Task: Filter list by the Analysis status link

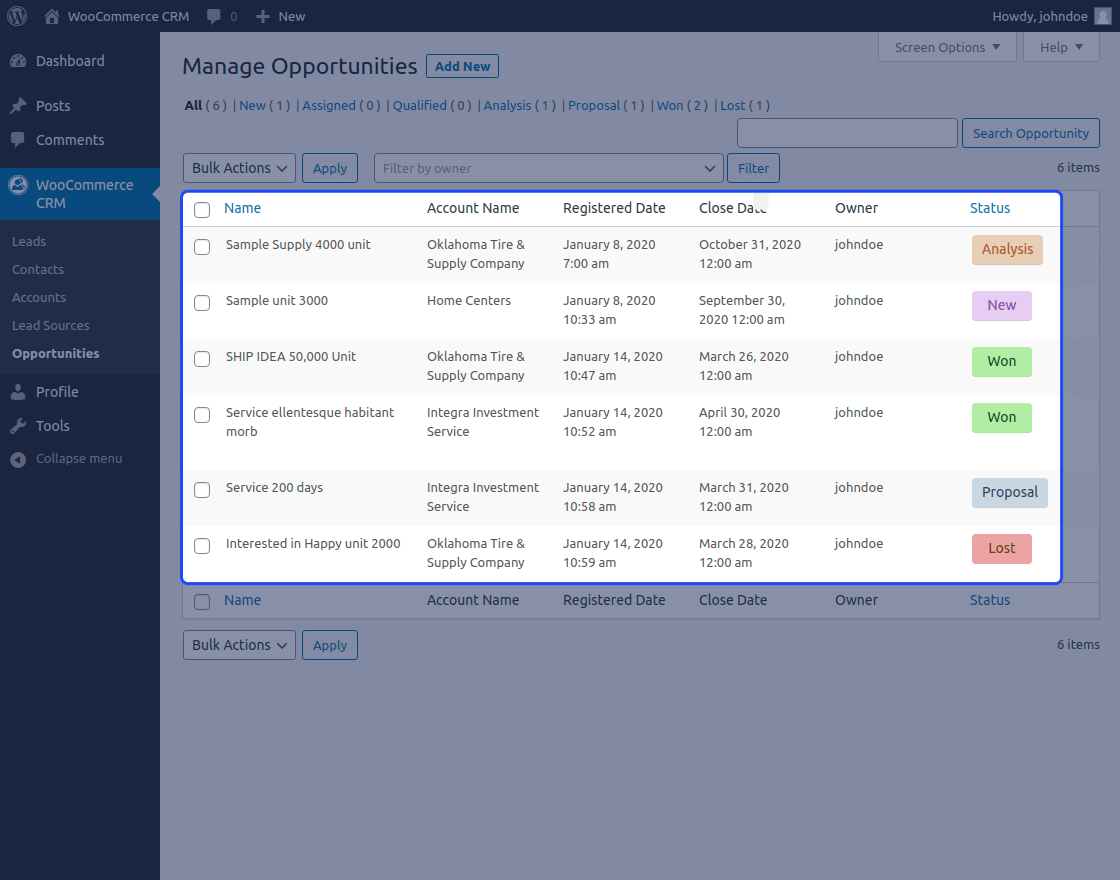Action: [507, 106]
